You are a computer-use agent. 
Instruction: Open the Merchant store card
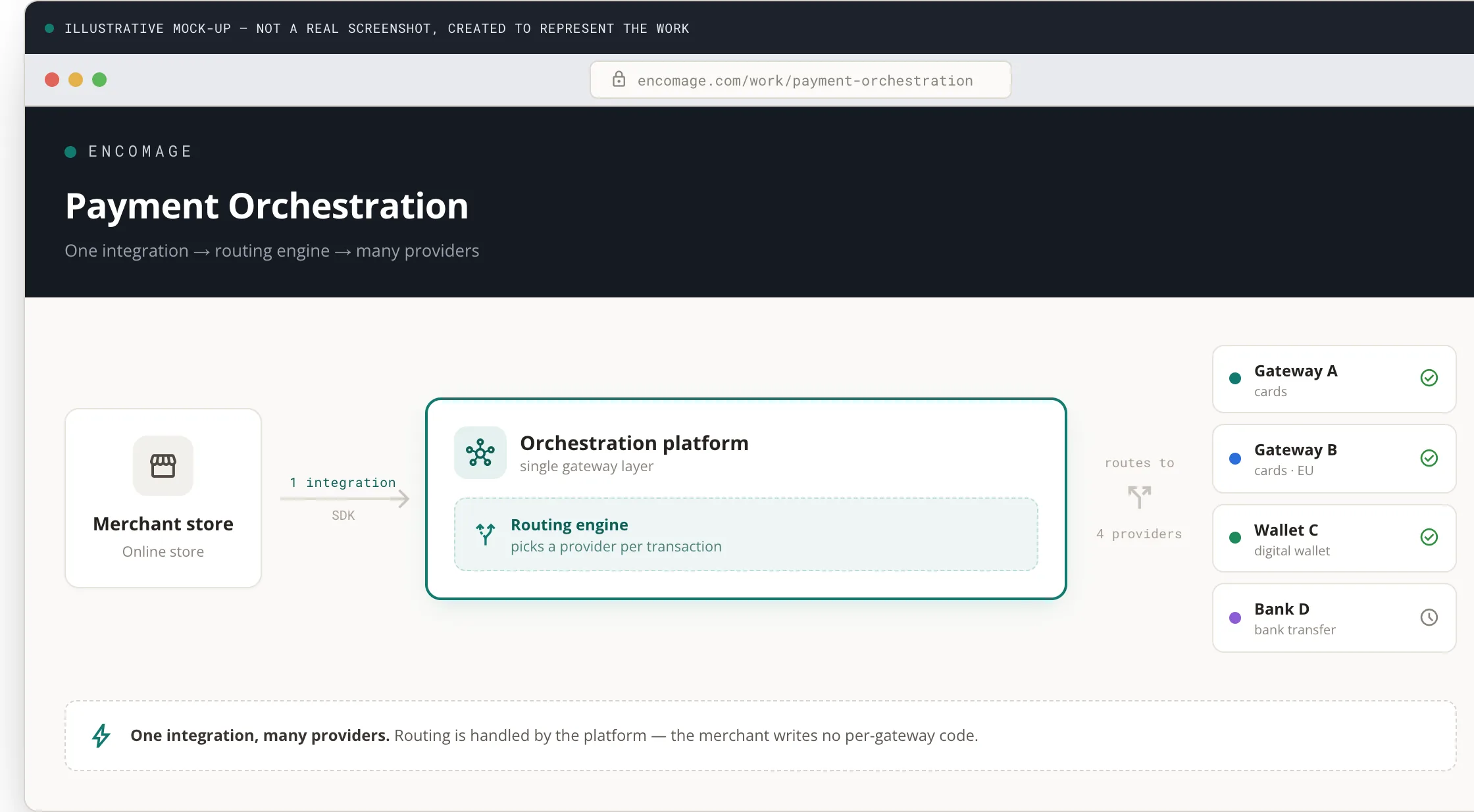tap(163, 498)
